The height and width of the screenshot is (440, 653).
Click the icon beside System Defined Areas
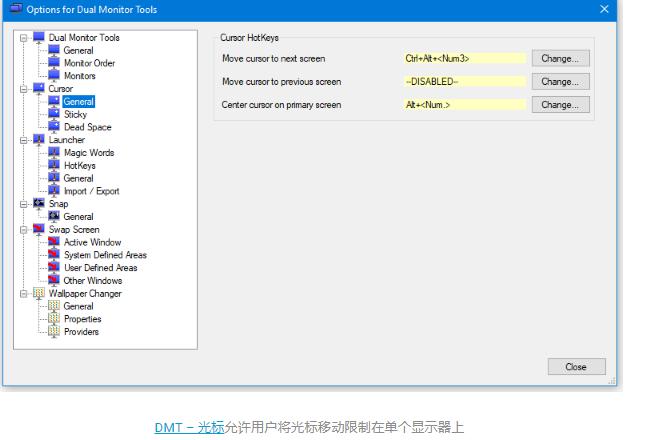click(54, 255)
